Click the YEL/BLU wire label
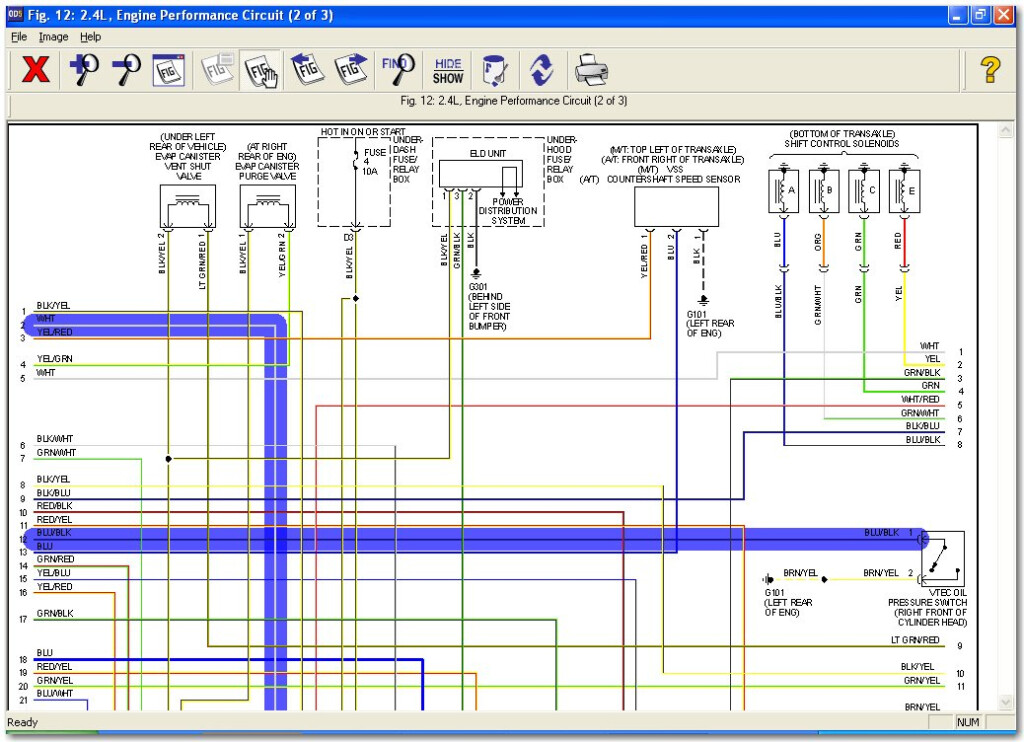Screen dimensions: 1024x742 pyautogui.click(x=54, y=573)
